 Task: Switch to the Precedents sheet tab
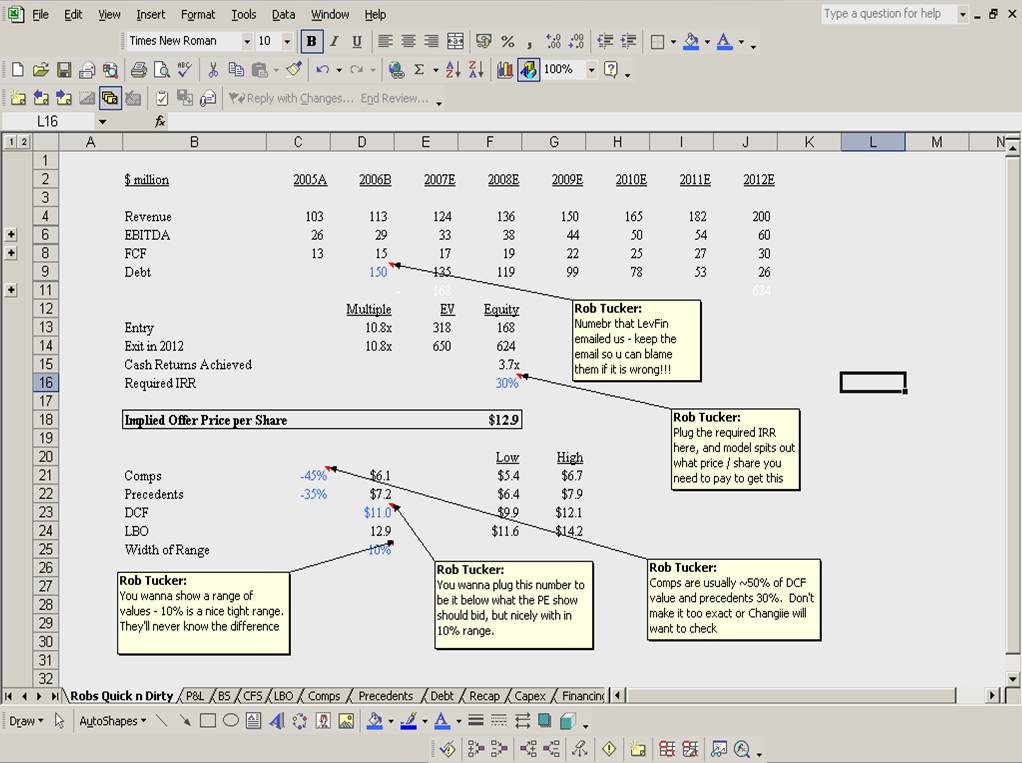(385, 696)
